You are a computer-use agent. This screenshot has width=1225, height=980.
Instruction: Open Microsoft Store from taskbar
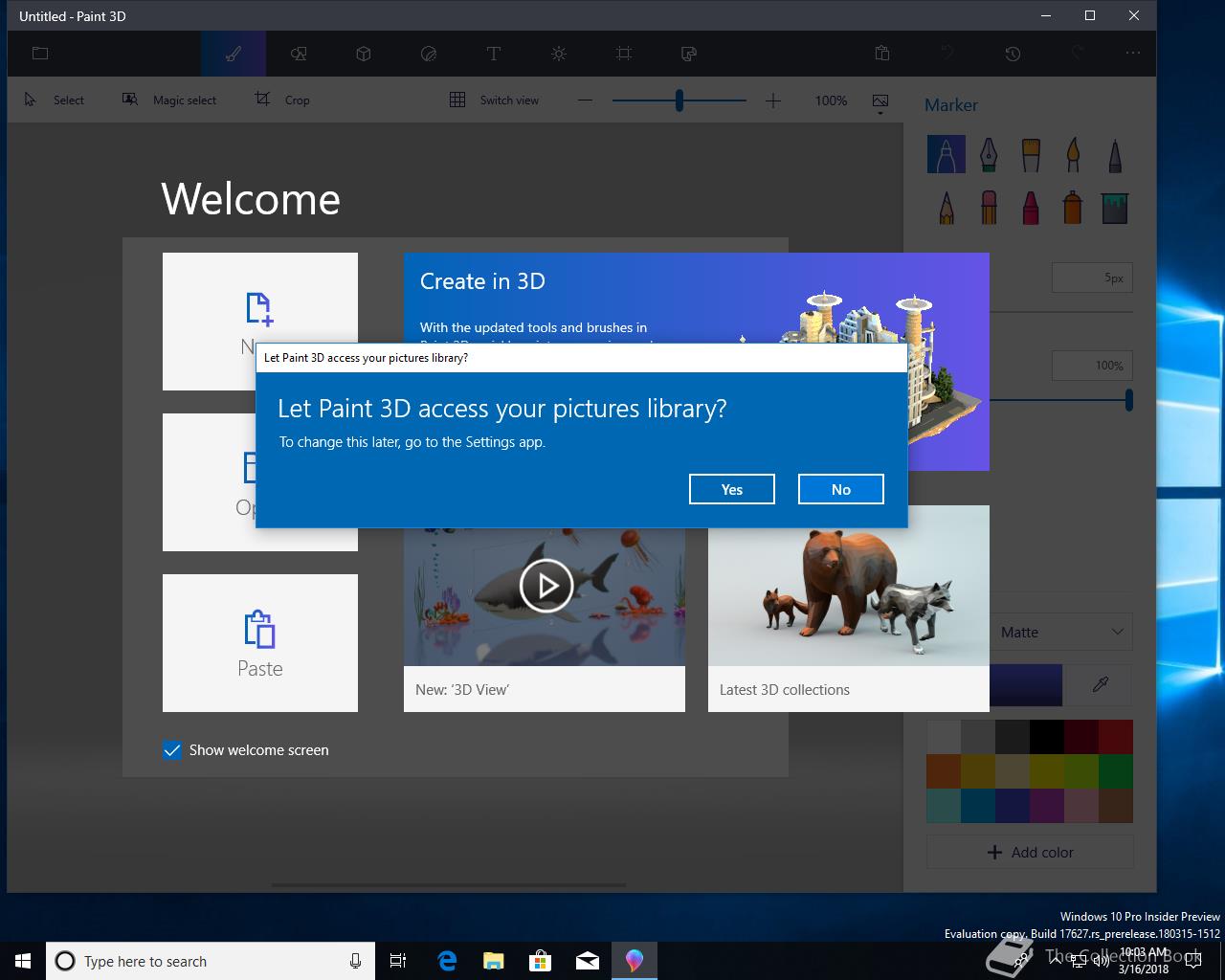tap(541, 961)
